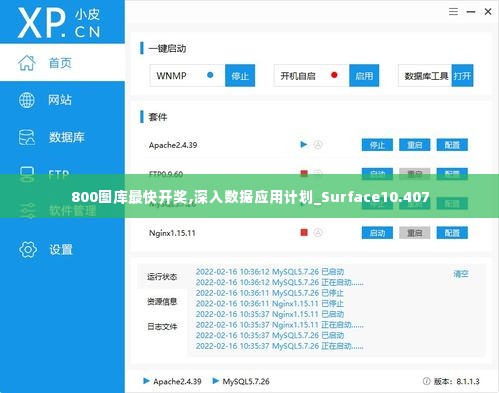This screenshot has height=393, width=499.
Task: Switch to 运行状态 tab
Action: pyautogui.click(x=162, y=276)
